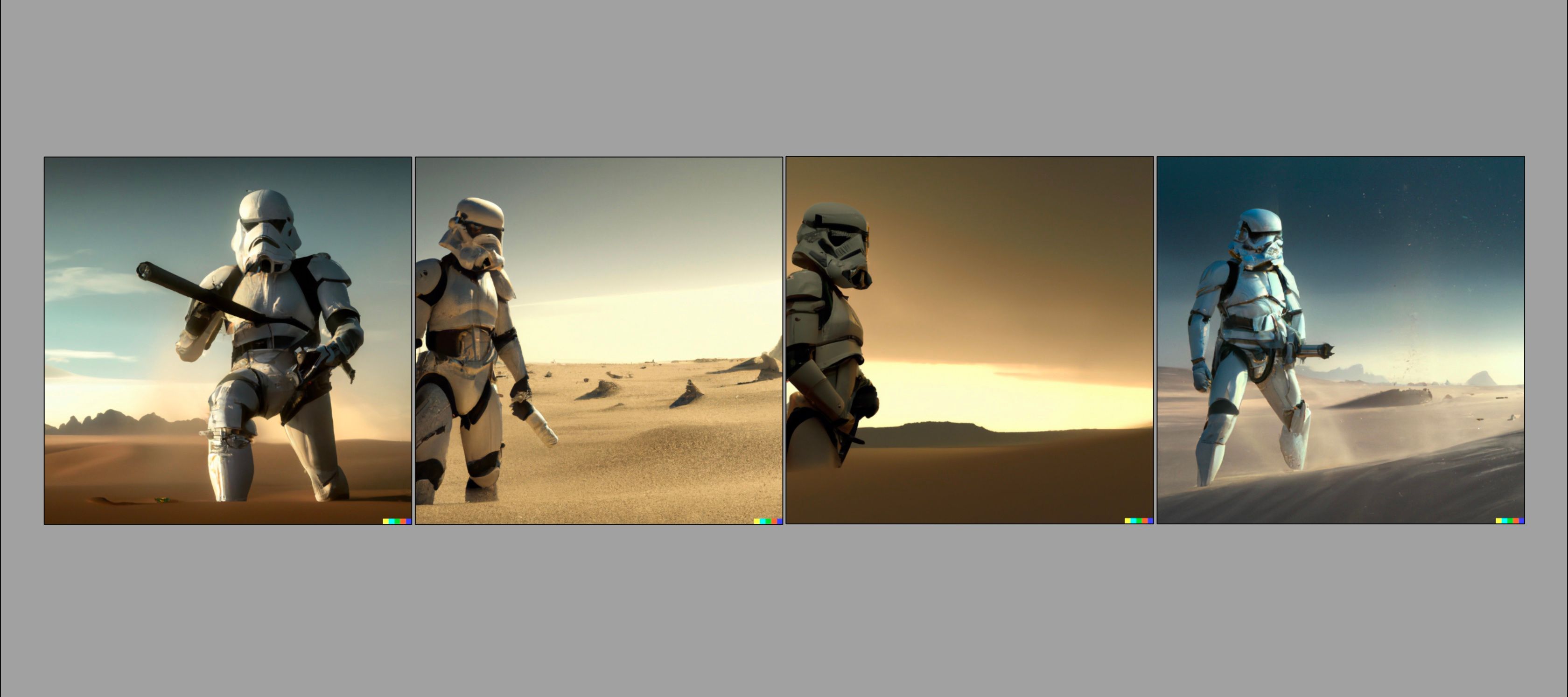Image resolution: width=1568 pixels, height=697 pixels.
Task: Click the red square in the second watermark bar
Action: [774, 521]
